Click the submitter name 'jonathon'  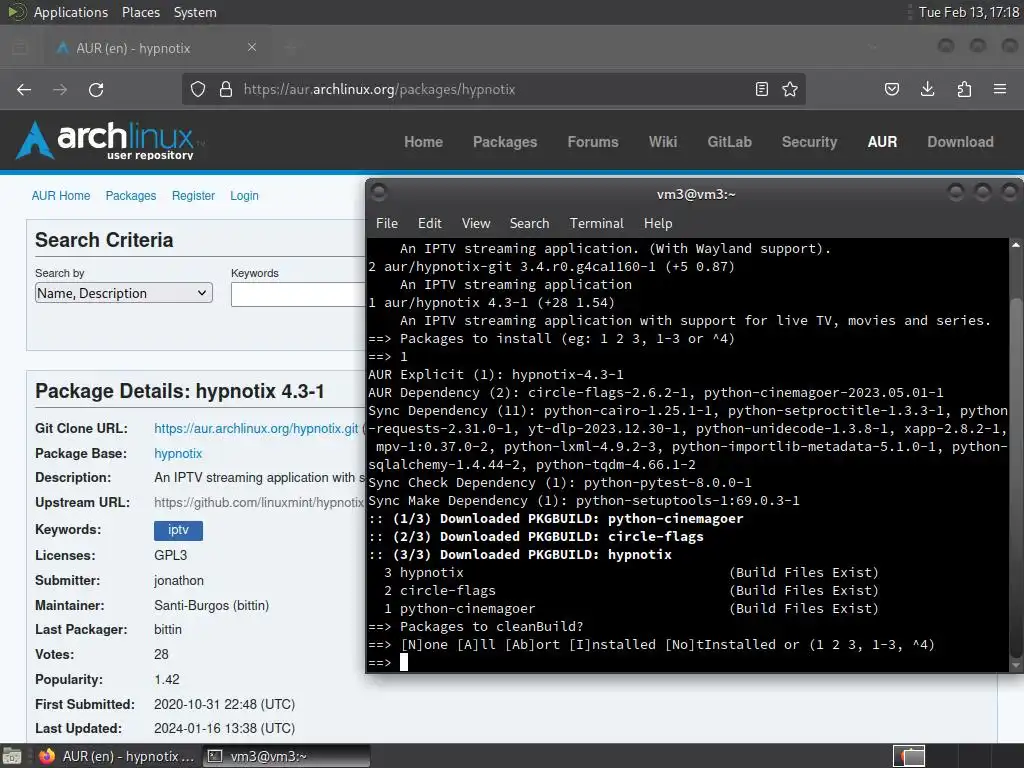(179, 581)
